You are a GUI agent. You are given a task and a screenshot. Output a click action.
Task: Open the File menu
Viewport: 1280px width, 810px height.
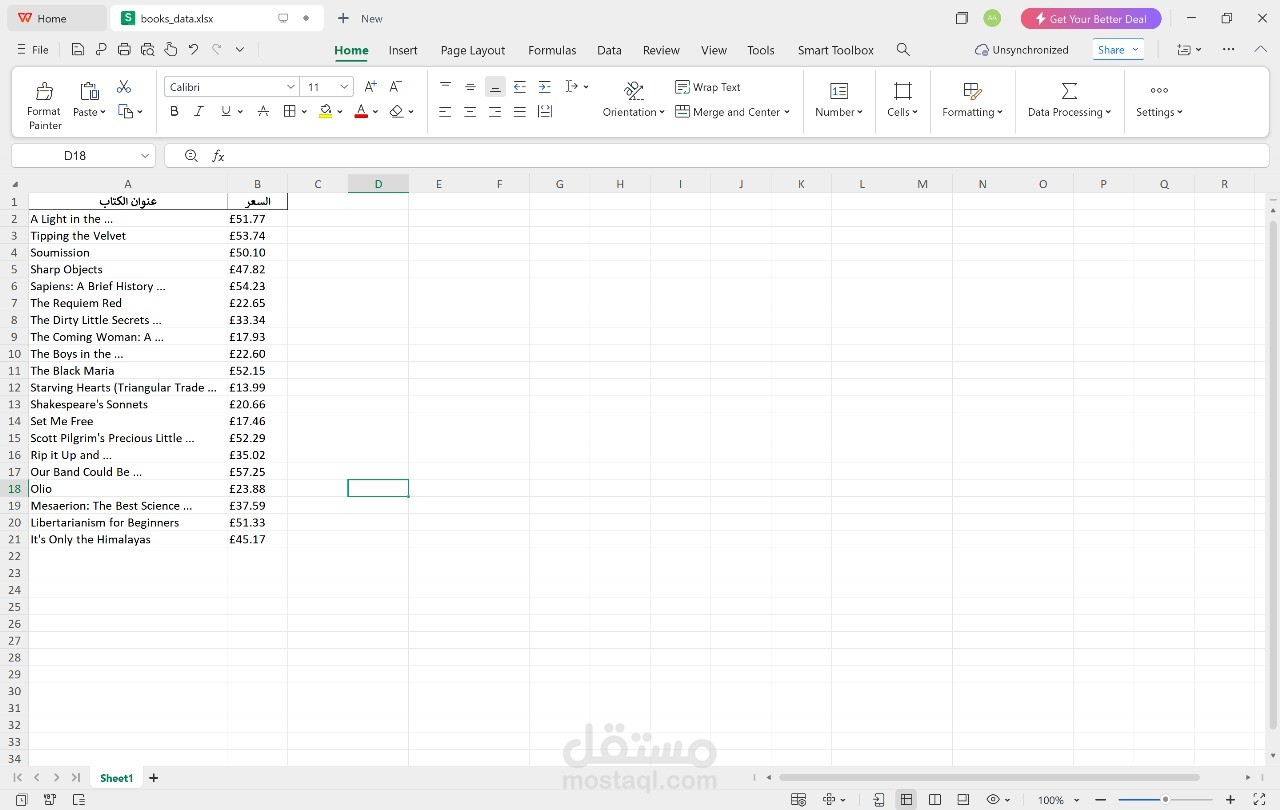point(32,49)
